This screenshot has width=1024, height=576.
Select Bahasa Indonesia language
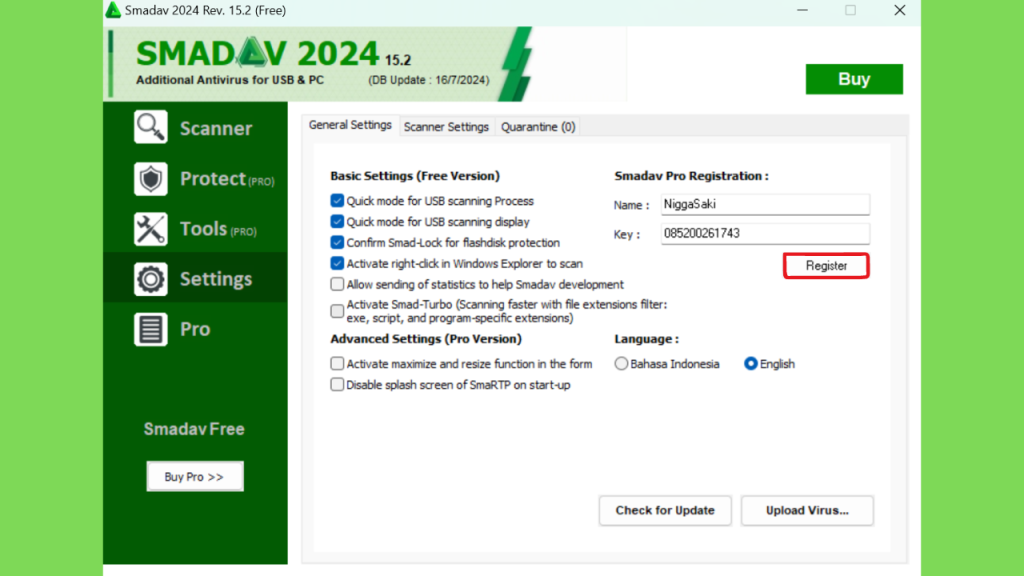tap(621, 364)
